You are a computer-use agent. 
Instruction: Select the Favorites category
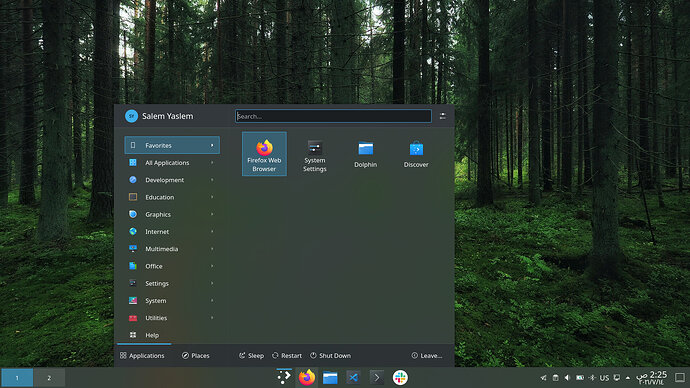172,145
